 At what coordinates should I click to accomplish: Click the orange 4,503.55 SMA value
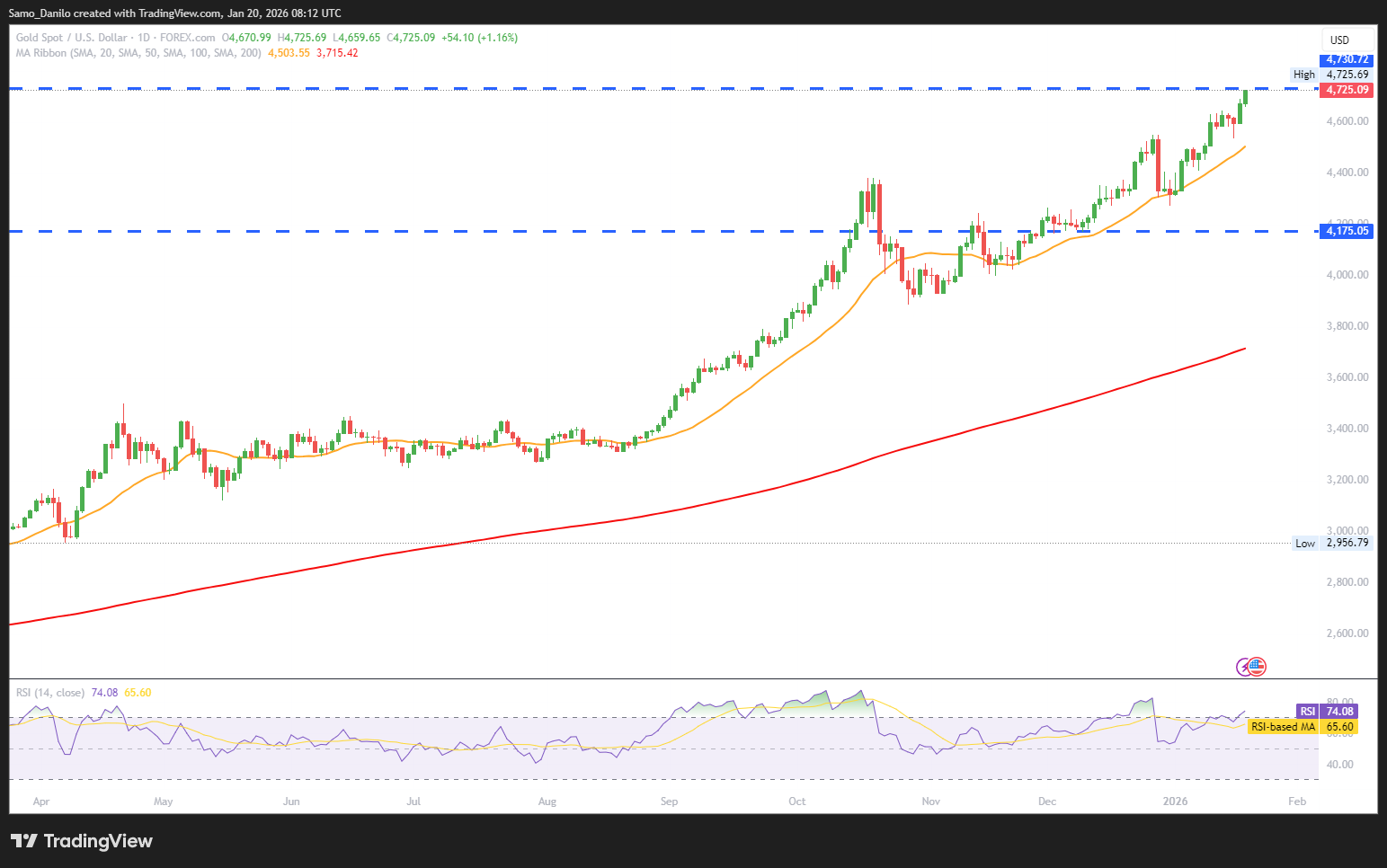pyautogui.click(x=289, y=53)
